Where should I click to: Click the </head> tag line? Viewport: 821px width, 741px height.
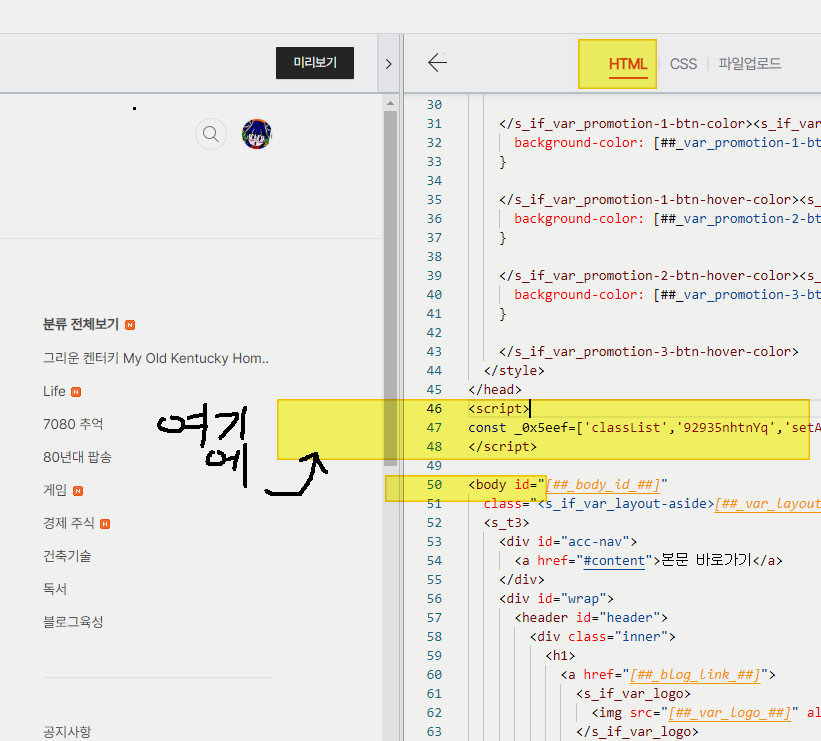[495, 390]
